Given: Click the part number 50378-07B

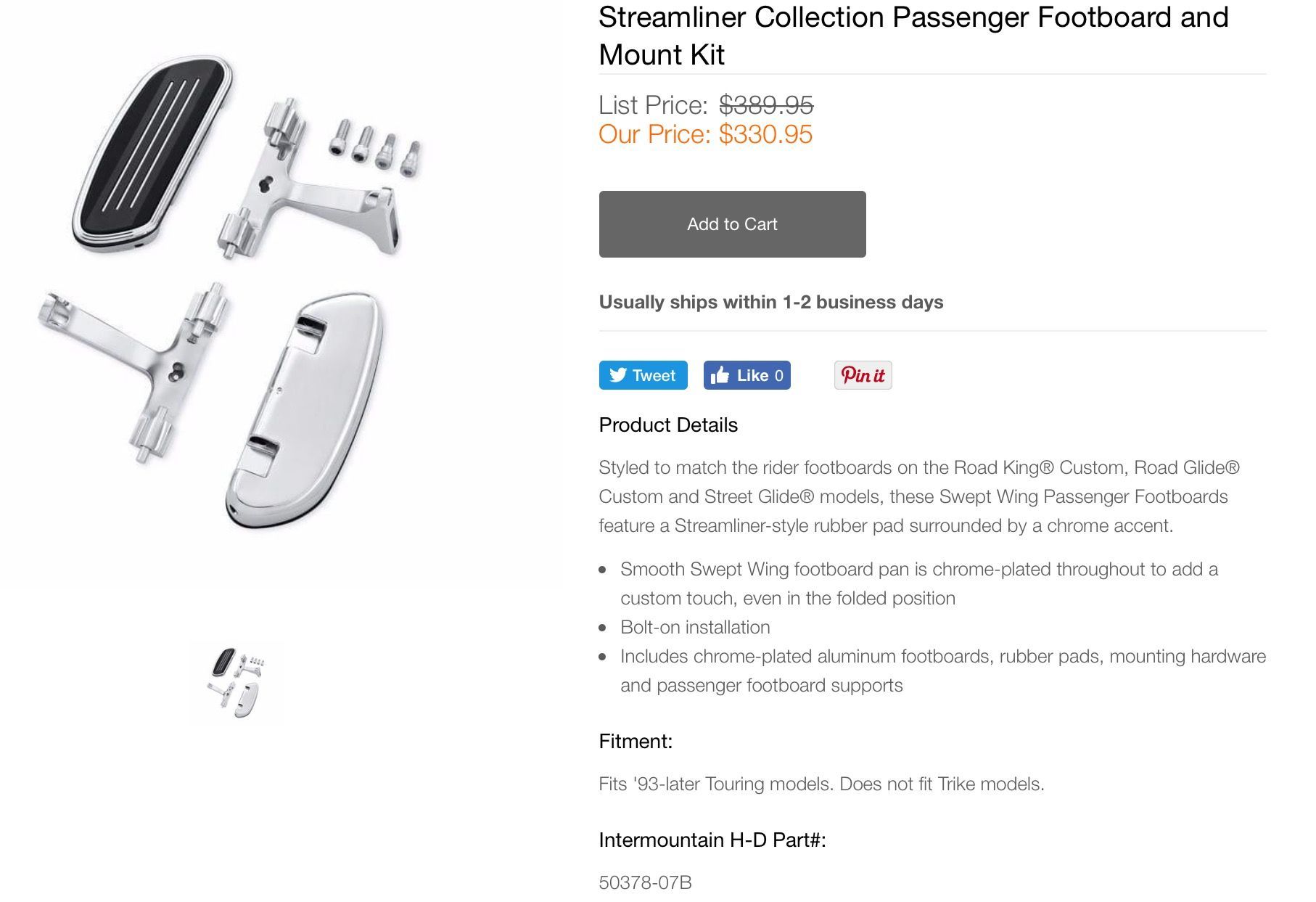Looking at the screenshot, I should click(x=645, y=882).
